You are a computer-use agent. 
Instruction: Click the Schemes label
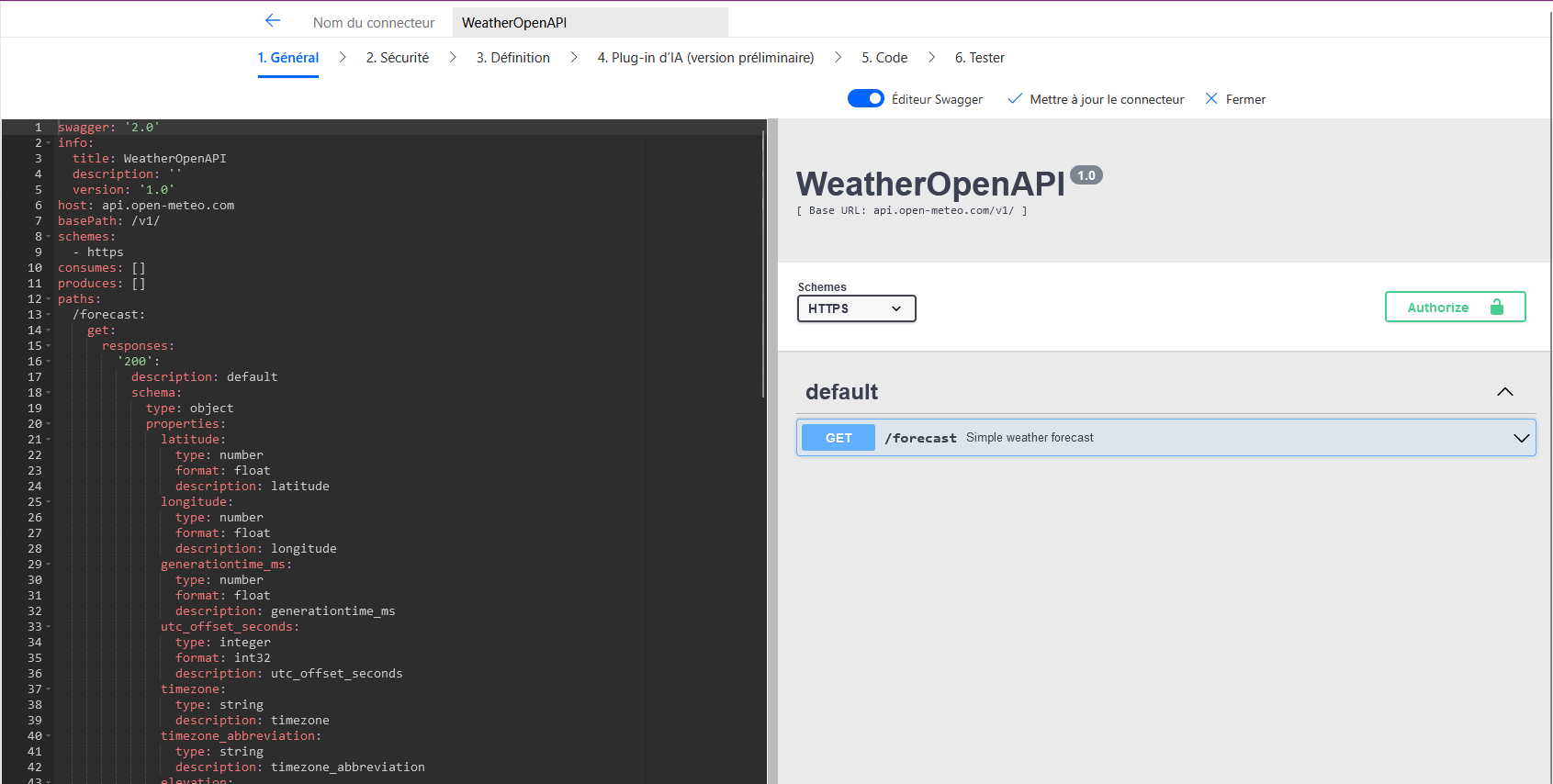tap(822, 287)
